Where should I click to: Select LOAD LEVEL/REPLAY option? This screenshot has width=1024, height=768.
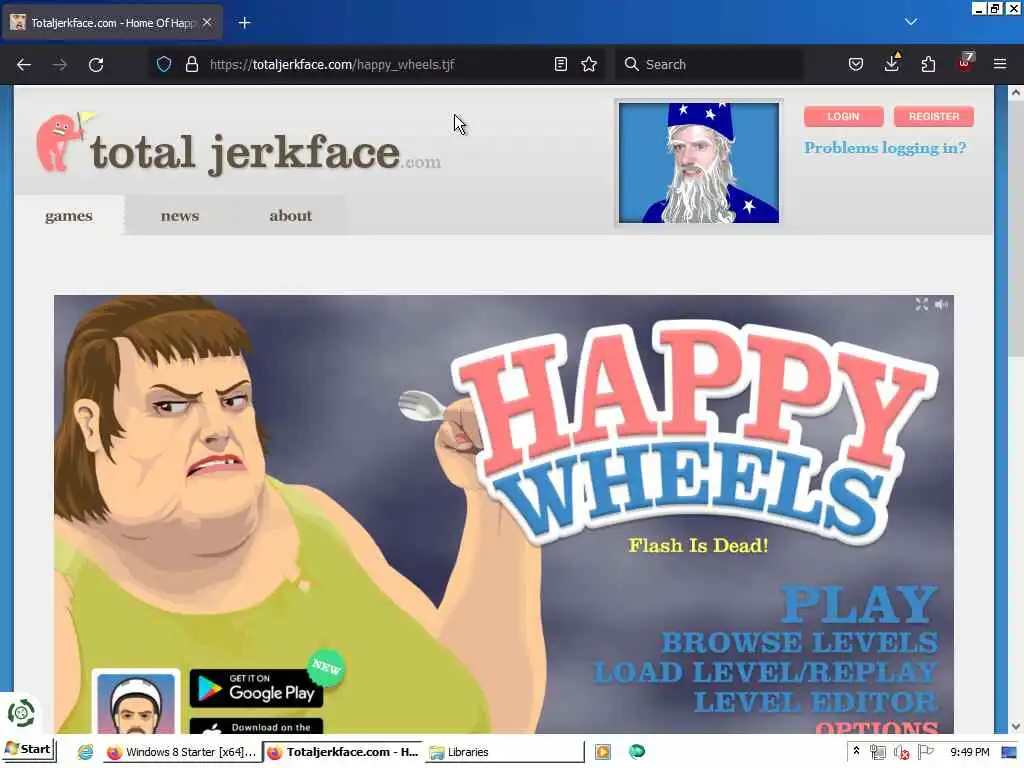click(x=766, y=673)
